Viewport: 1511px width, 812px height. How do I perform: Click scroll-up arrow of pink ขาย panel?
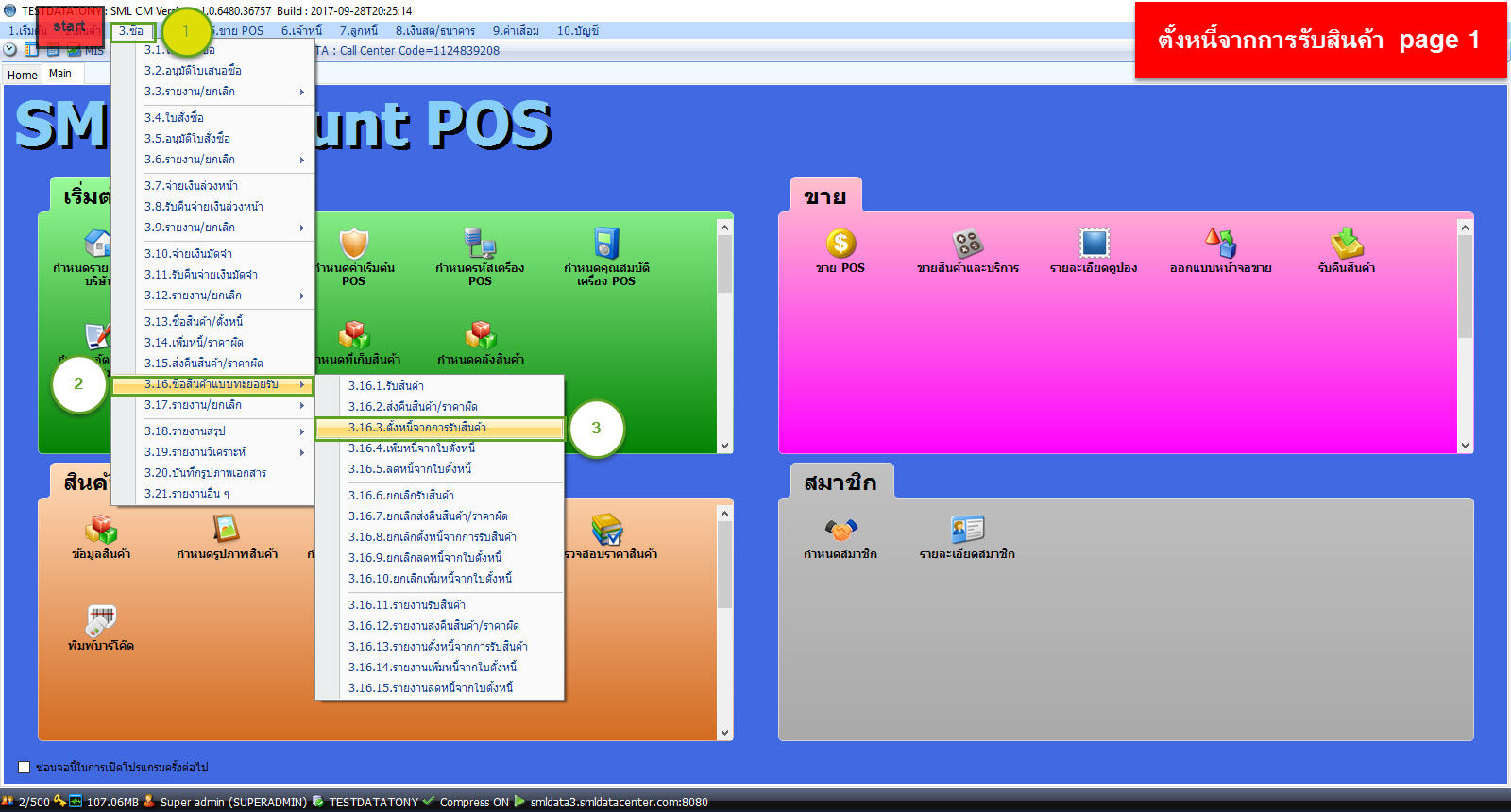tap(1465, 227)
